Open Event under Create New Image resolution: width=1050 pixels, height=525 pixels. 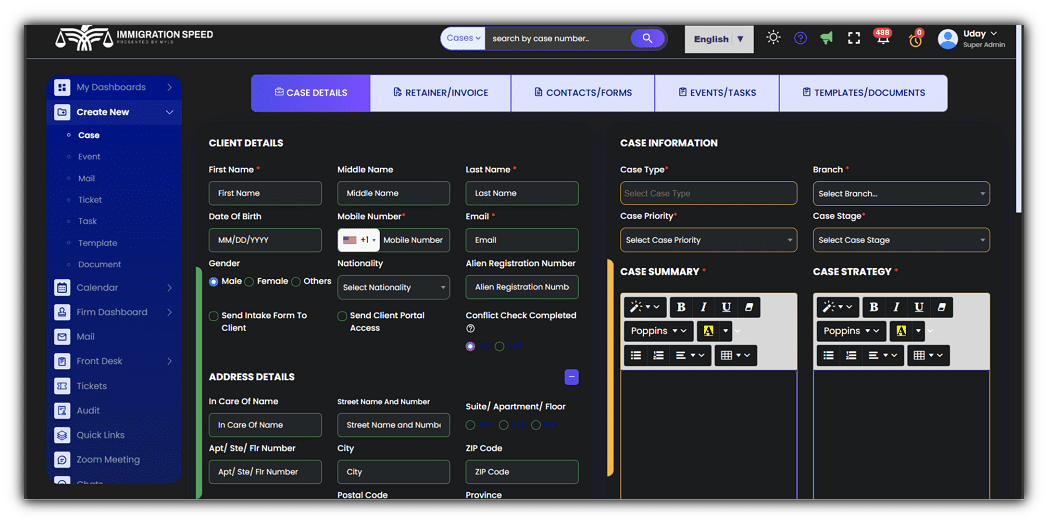(x=89, y=157)
